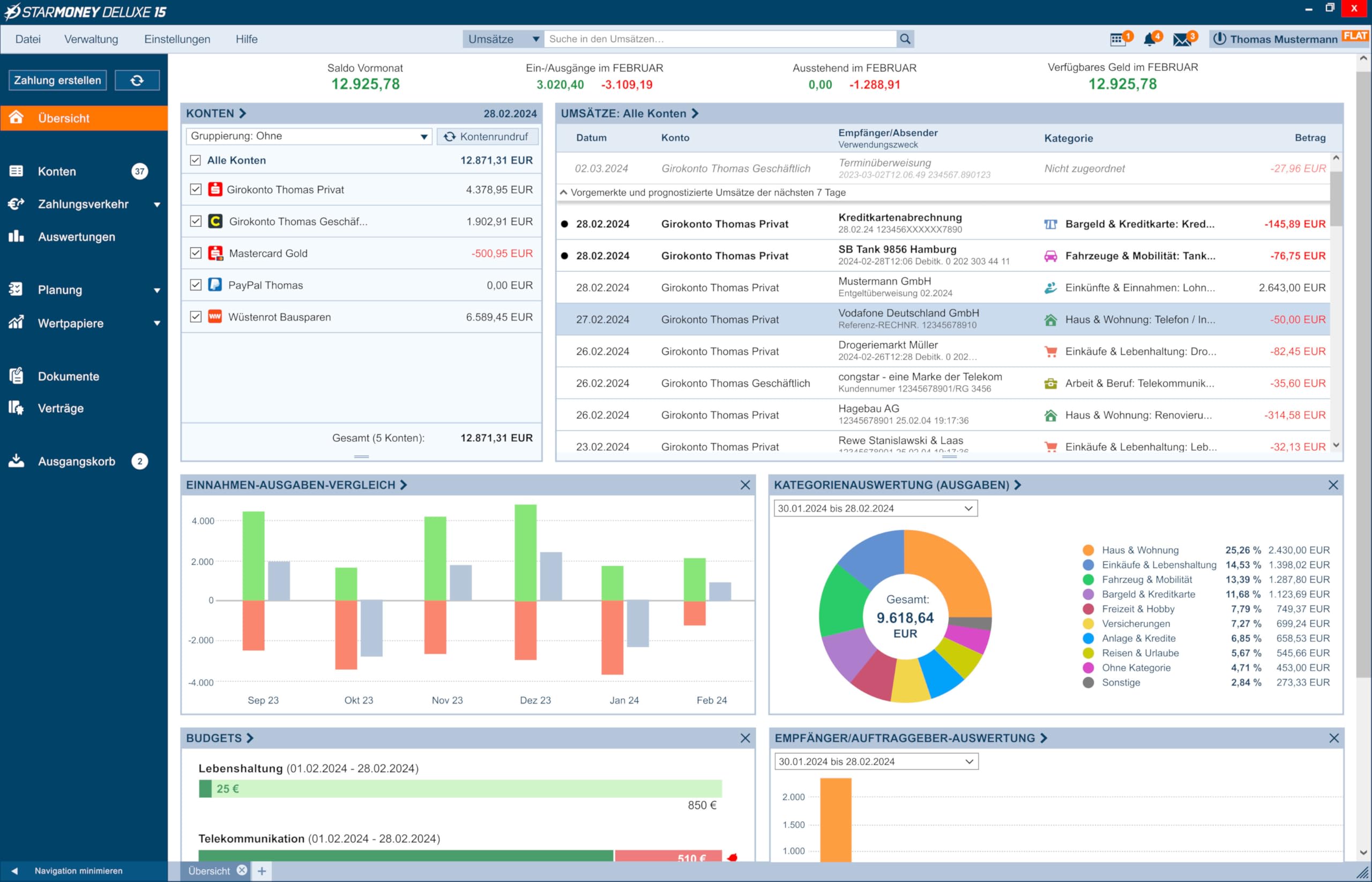The height and width of the screenshot is (882, 1372).
Task: Click the power icon beside Thomas Mustermann
Action: pos(1220,39)
